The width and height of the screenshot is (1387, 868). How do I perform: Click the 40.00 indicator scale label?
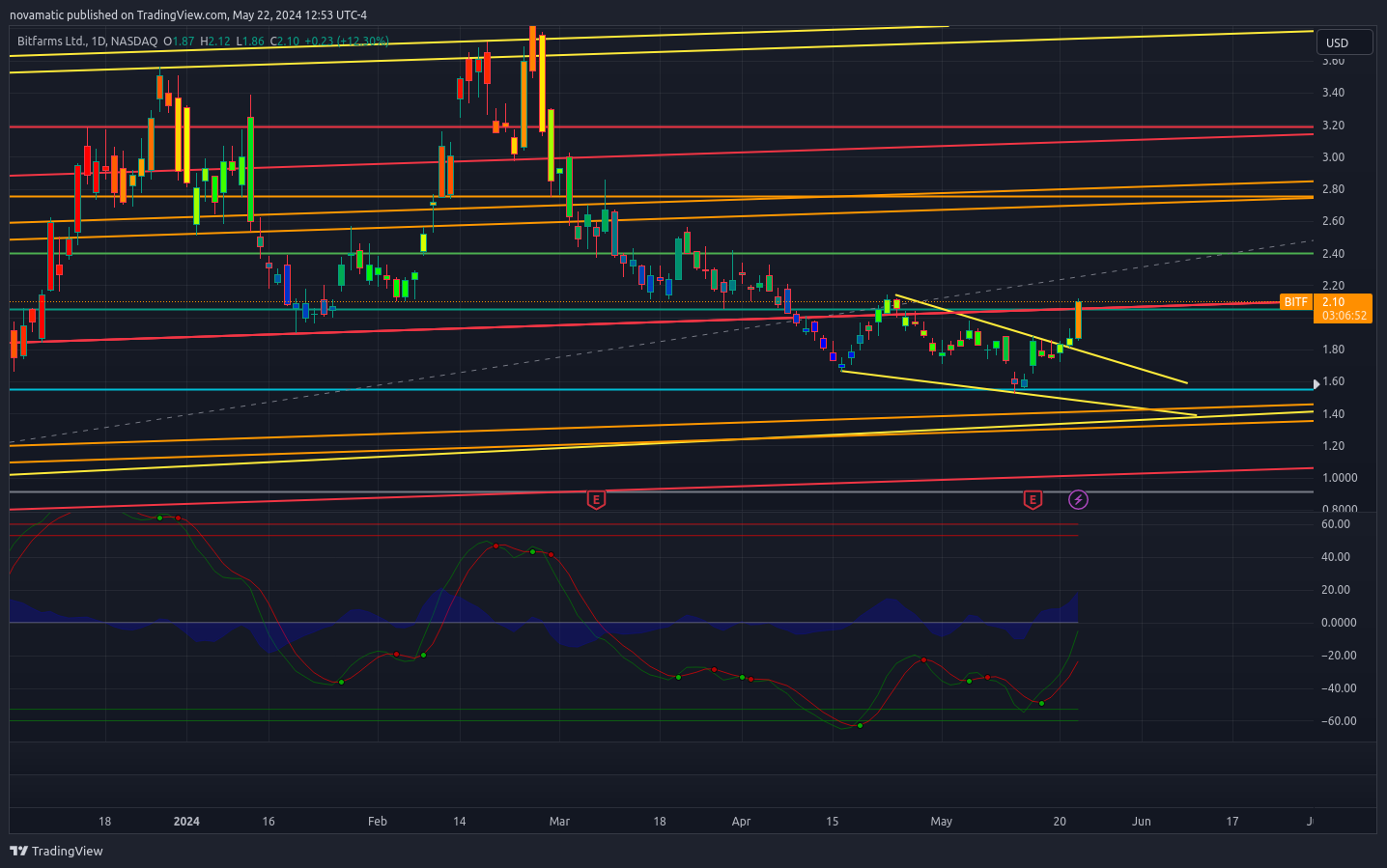tap(1336, 557)
